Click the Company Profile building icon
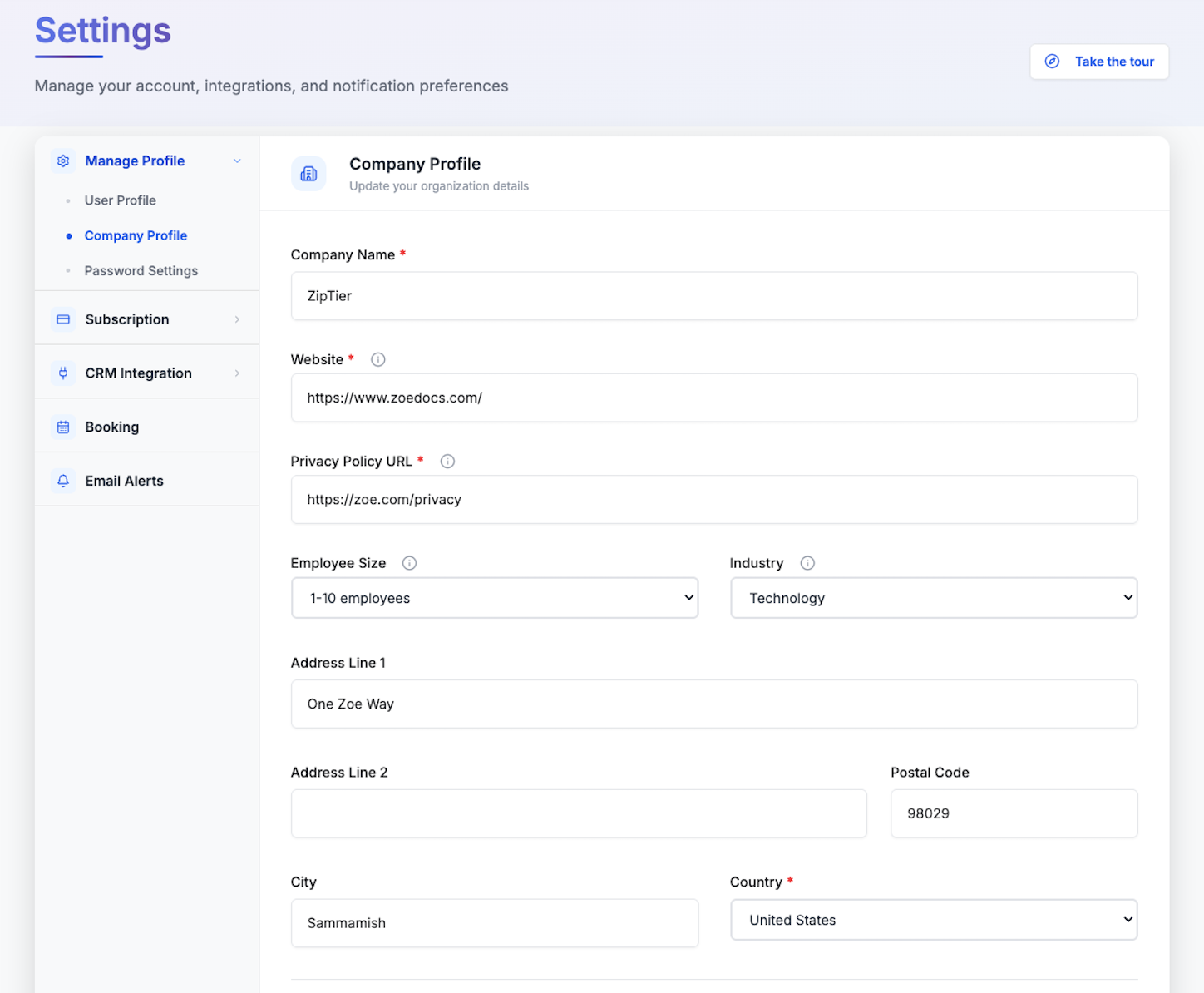Viewport: 1204px width, 993px height. coord(308,174)
